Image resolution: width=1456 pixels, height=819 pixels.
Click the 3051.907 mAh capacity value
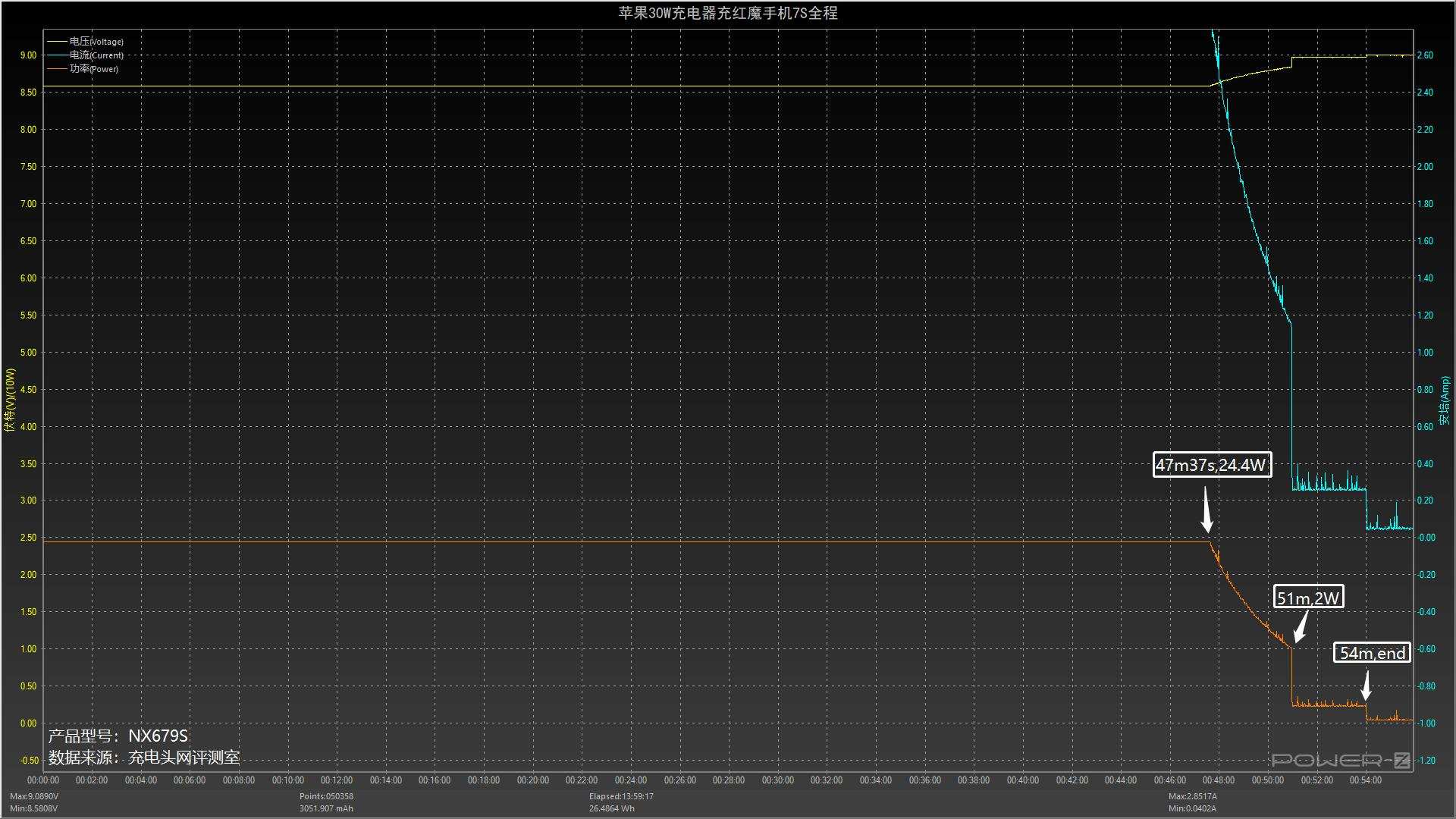[326, 808]
